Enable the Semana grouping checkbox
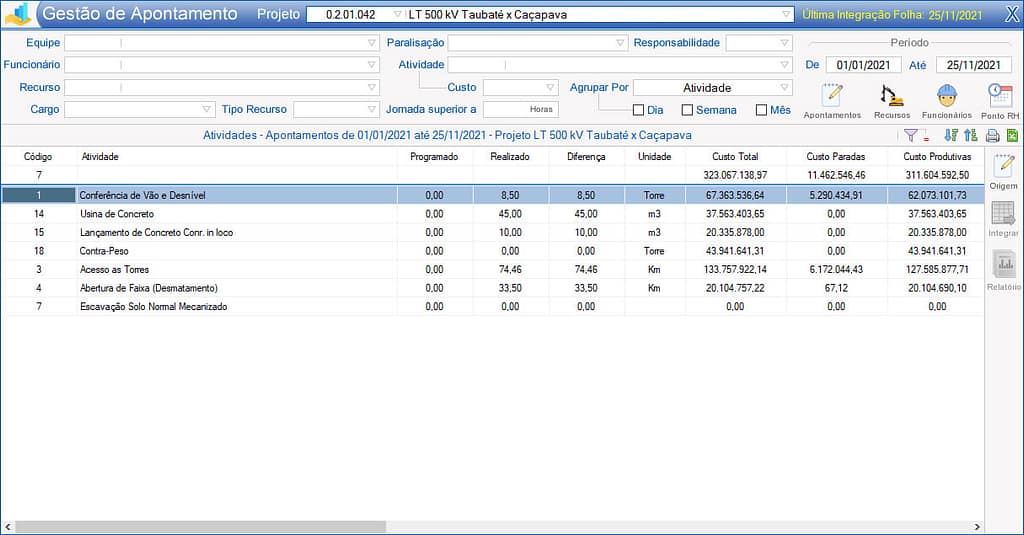This screenshot has height=535, width=1024. tap(687, 110)
